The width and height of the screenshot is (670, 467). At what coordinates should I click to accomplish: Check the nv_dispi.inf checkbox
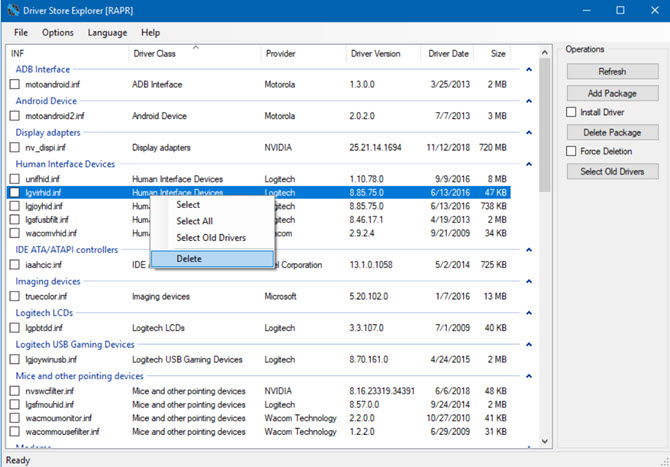pos(15,147)
